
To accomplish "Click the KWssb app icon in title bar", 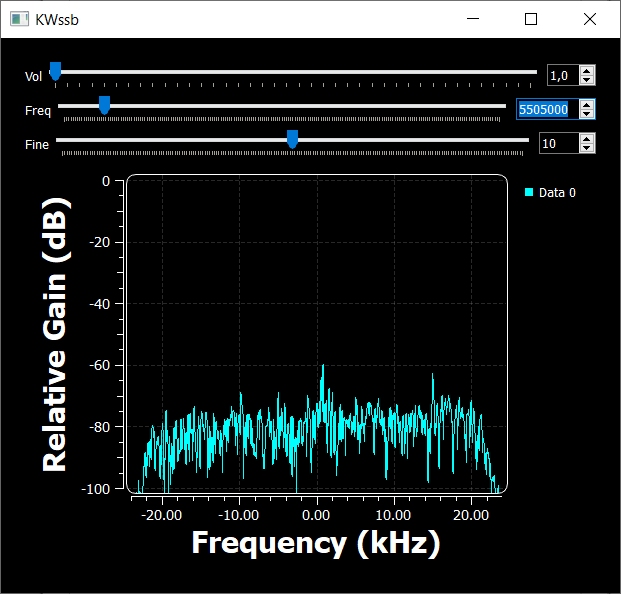I will pyautogui.click(x=17, y=19).
